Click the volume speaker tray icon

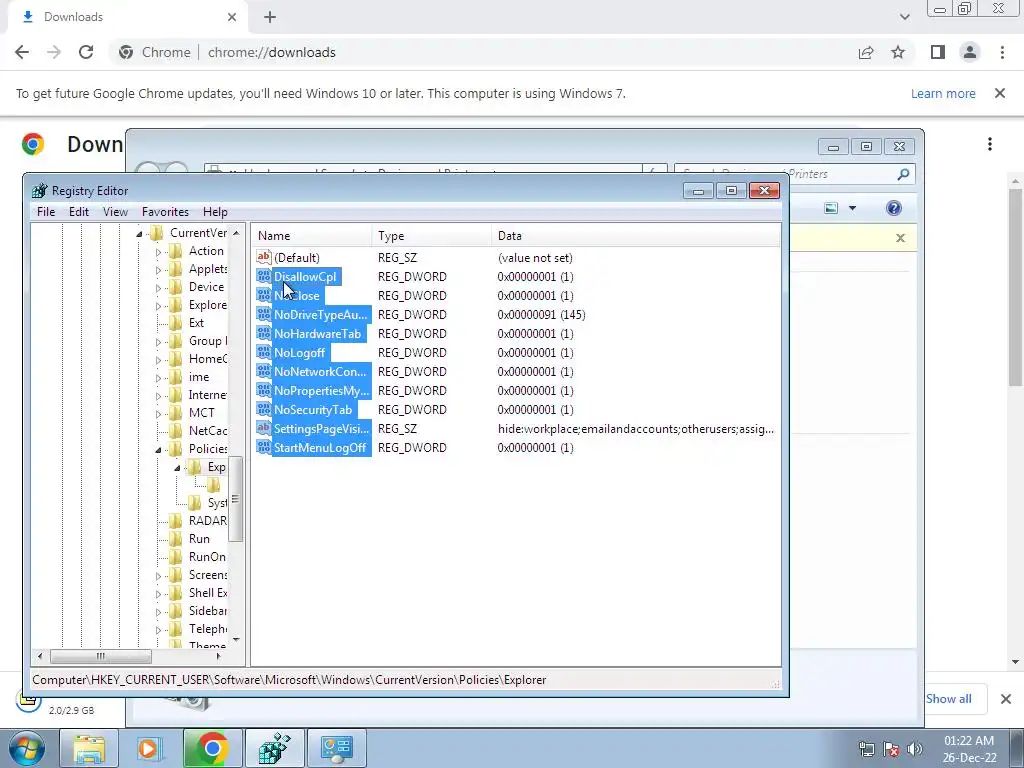(915, 749)
